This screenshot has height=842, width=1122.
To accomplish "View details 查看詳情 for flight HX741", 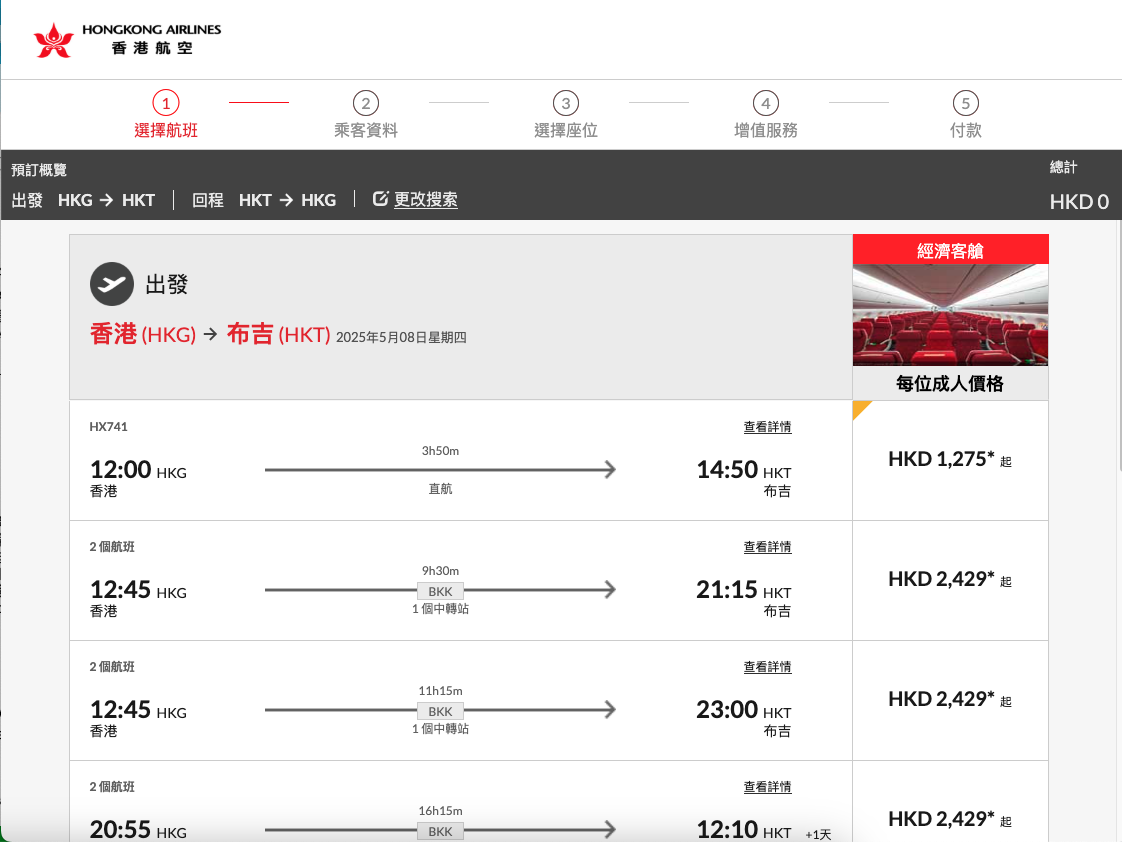I will tap(767, 427).
